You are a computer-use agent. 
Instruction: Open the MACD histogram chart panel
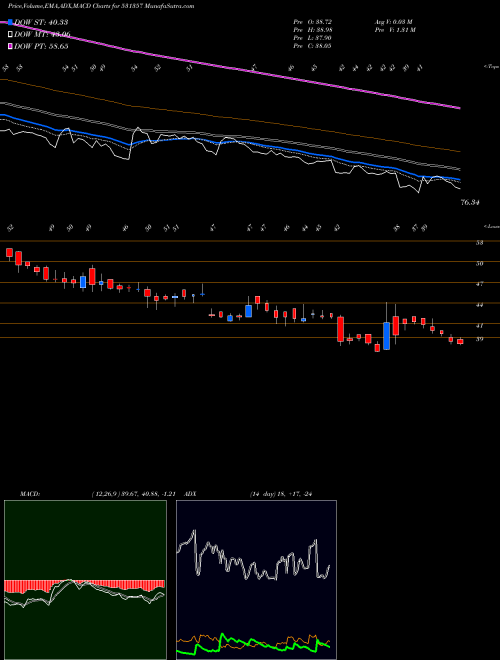(x=85, y=580)
